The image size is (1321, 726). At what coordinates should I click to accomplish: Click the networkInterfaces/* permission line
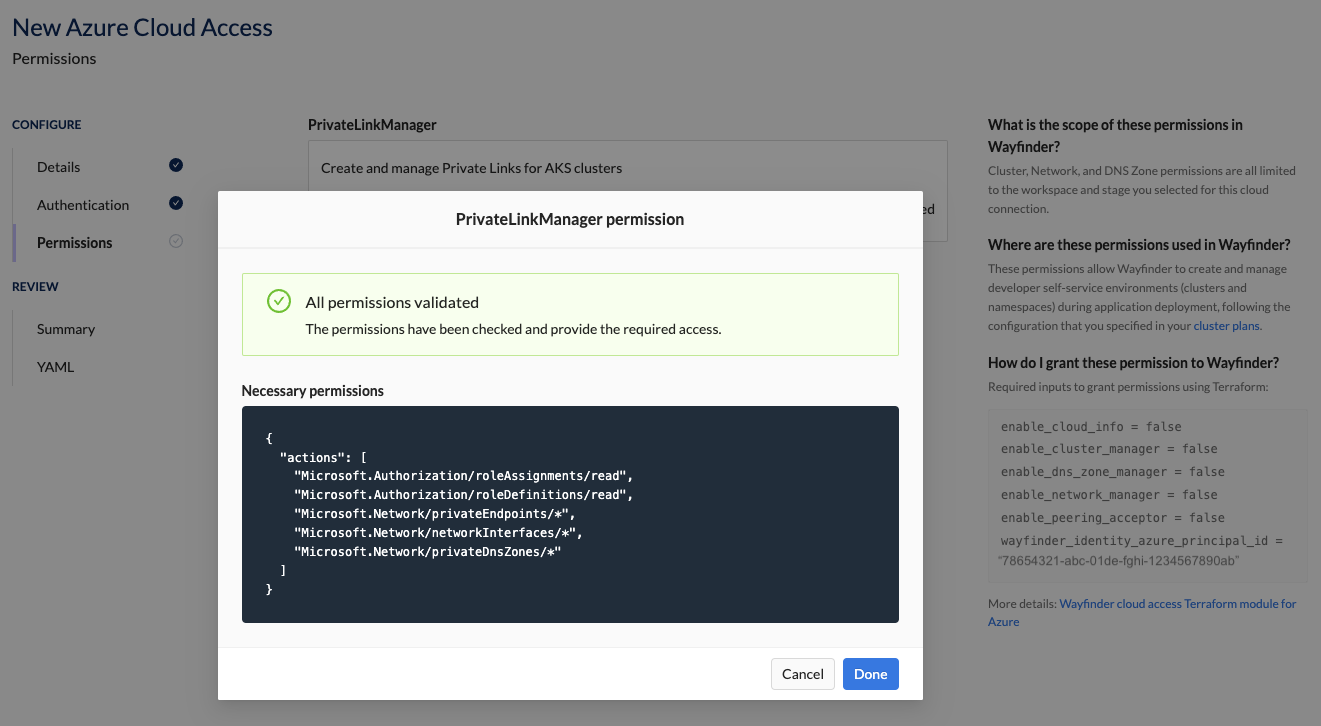[x=438, y=532]
